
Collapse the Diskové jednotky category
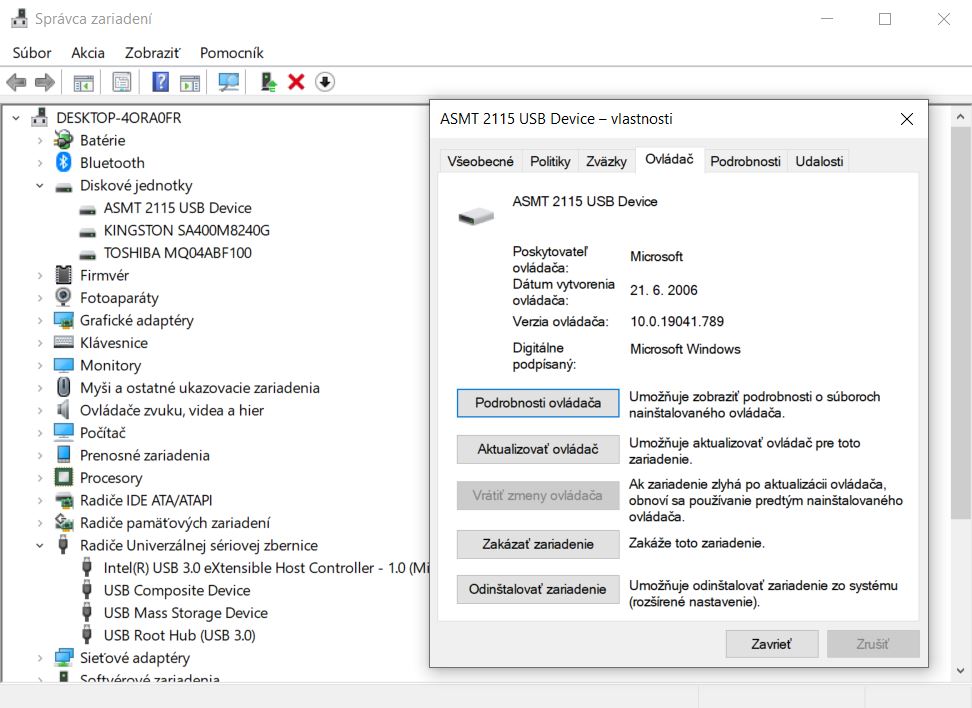pyautogui.click(x=40, y=185)
